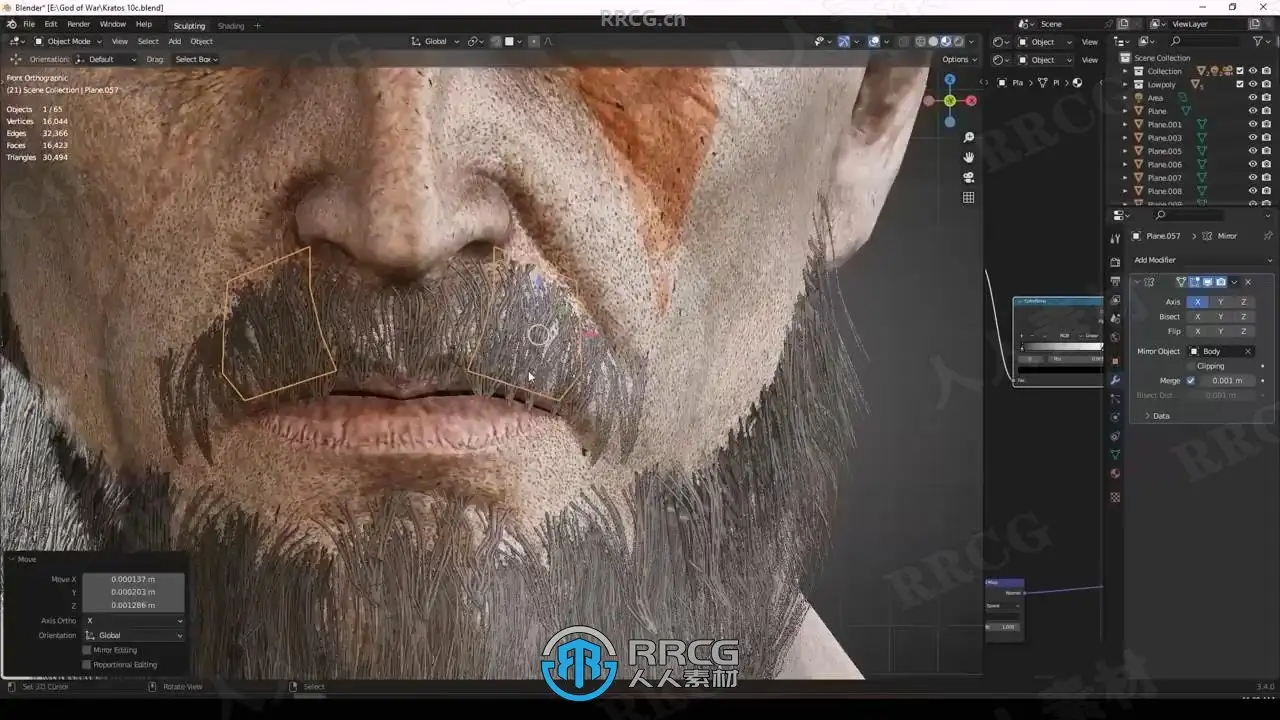The width and height of the screenshot is (1280, 720).
Task: Open the Modifier properties wrench tab
Action: tap(1116, 380)
